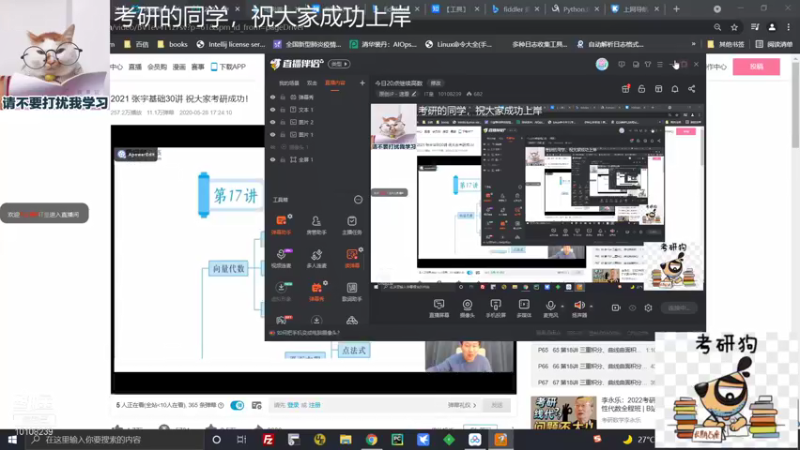Open Chrome from the Windows taskbar
The height and width of the screenshot is (450, 800).
pos(371,439)
